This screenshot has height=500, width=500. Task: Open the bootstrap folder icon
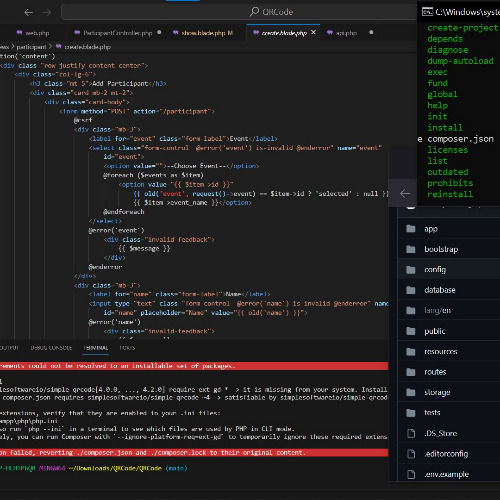pyautogui.click(x=411, y=249)
